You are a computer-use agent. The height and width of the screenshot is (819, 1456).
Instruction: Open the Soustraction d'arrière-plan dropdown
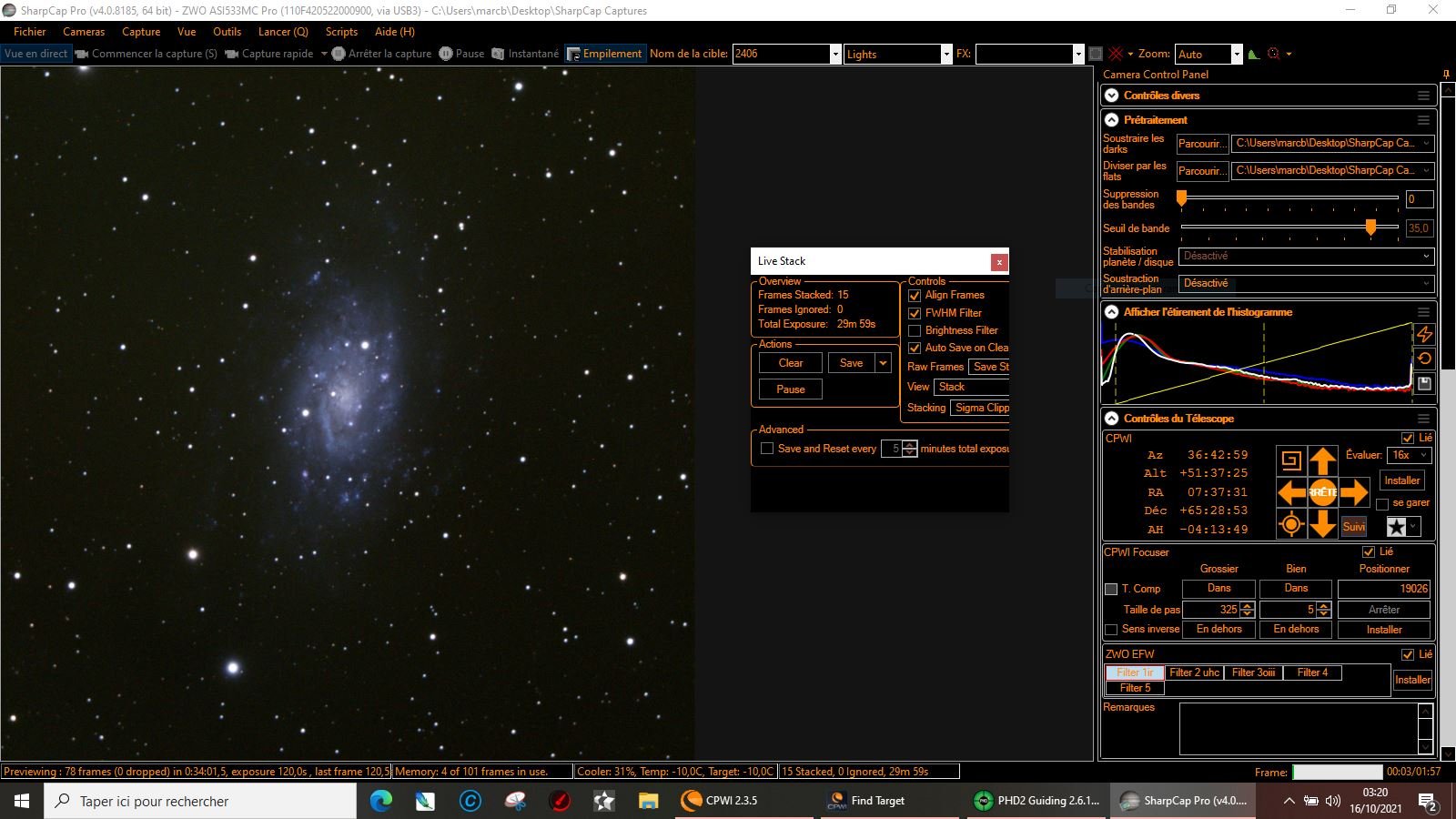pyautogui.click(x=1307, y=284)
